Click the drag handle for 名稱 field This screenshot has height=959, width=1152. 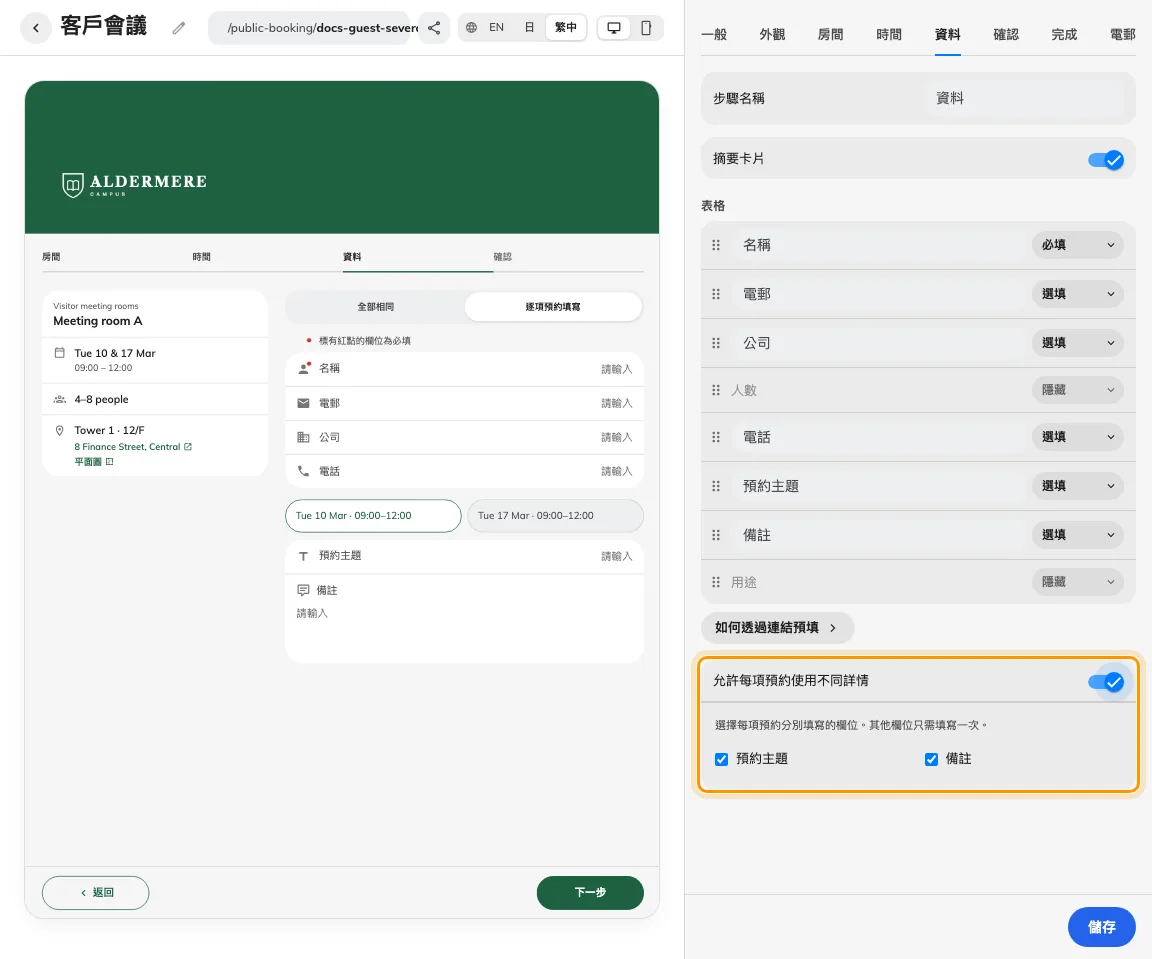pyautogui.click(x=716, y=245)
